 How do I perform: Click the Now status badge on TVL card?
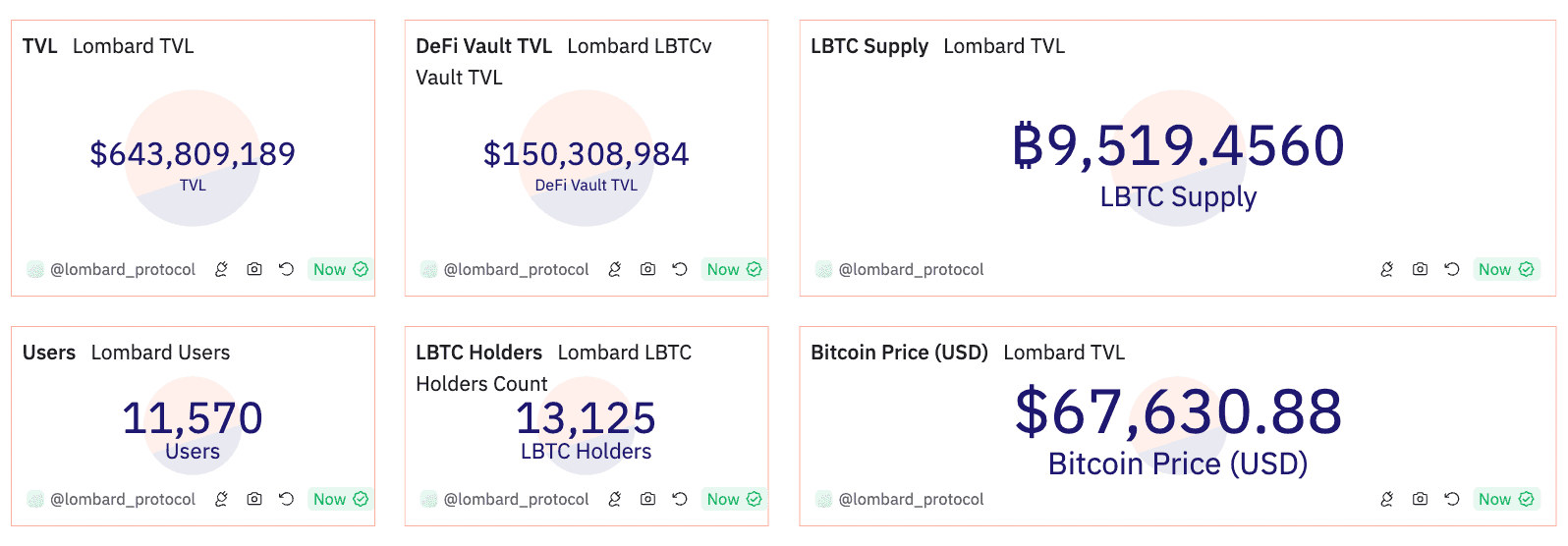click(x=340, y=269)
